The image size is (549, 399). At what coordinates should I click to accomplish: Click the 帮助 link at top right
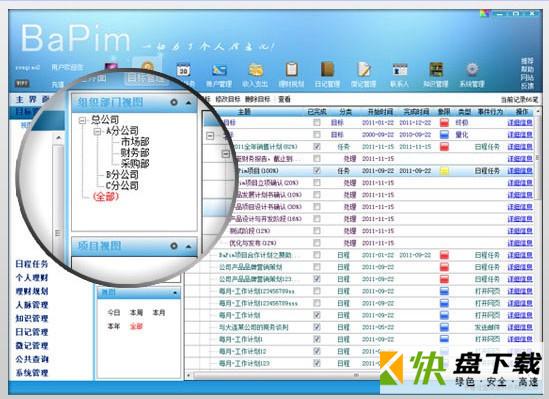click(x=527, y=69)
